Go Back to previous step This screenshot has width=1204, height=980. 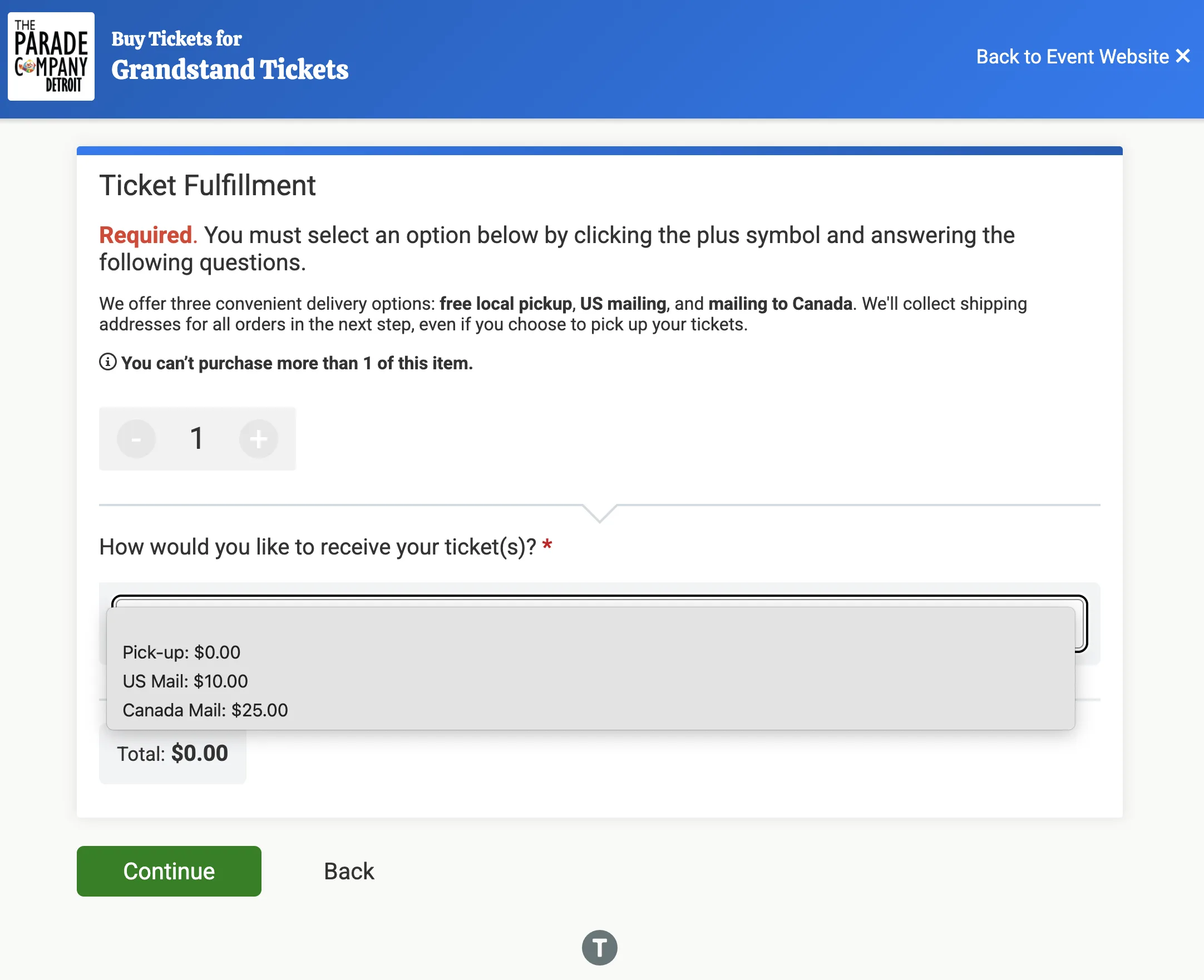pyautogui.click(x=348, y=870)
